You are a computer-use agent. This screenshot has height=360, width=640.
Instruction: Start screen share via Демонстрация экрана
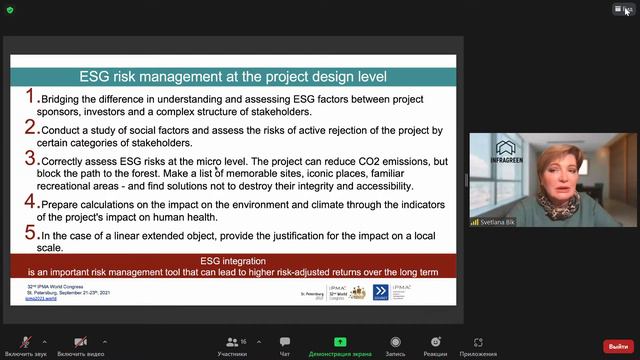point(340,347)
